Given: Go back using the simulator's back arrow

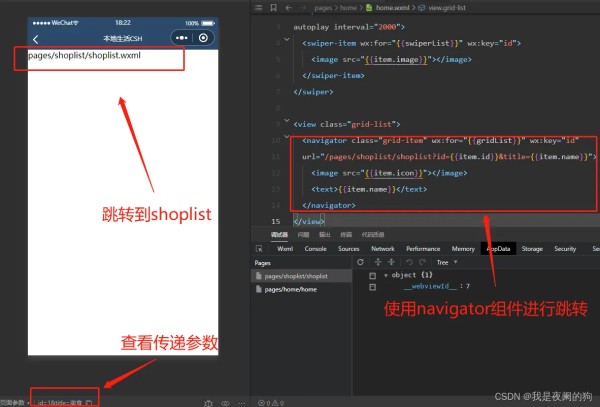Looking at the screenshot, I should (x=36, y=39).
